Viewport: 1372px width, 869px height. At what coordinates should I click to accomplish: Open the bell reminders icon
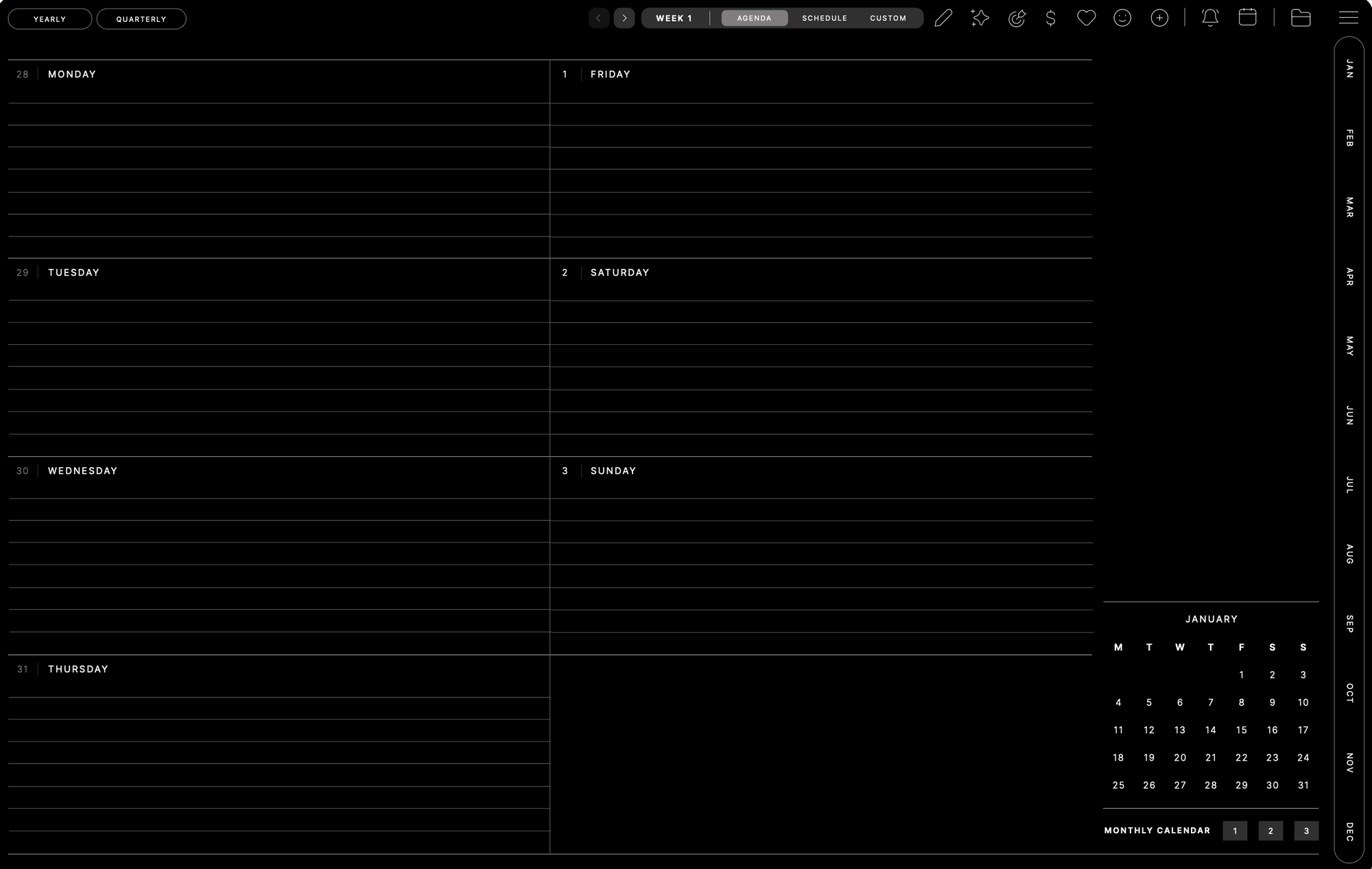tap(1210, 18)
